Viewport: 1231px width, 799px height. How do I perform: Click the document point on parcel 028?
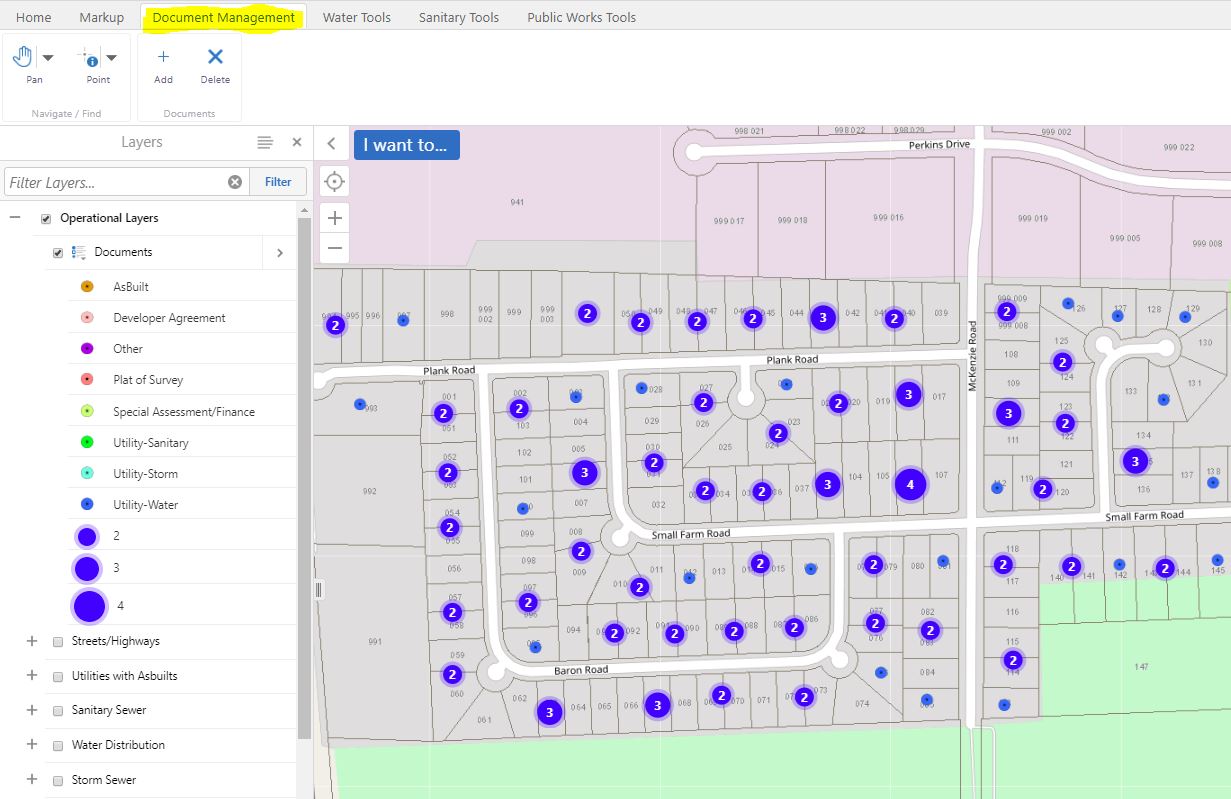[x=641, y=387]
